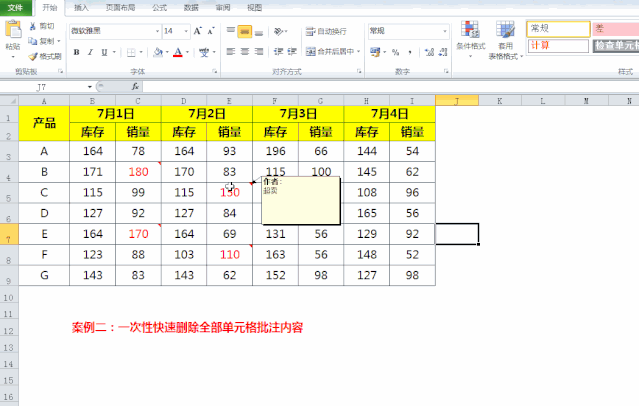Open the font size dropdown
The image size is (639, 406).
186,31
